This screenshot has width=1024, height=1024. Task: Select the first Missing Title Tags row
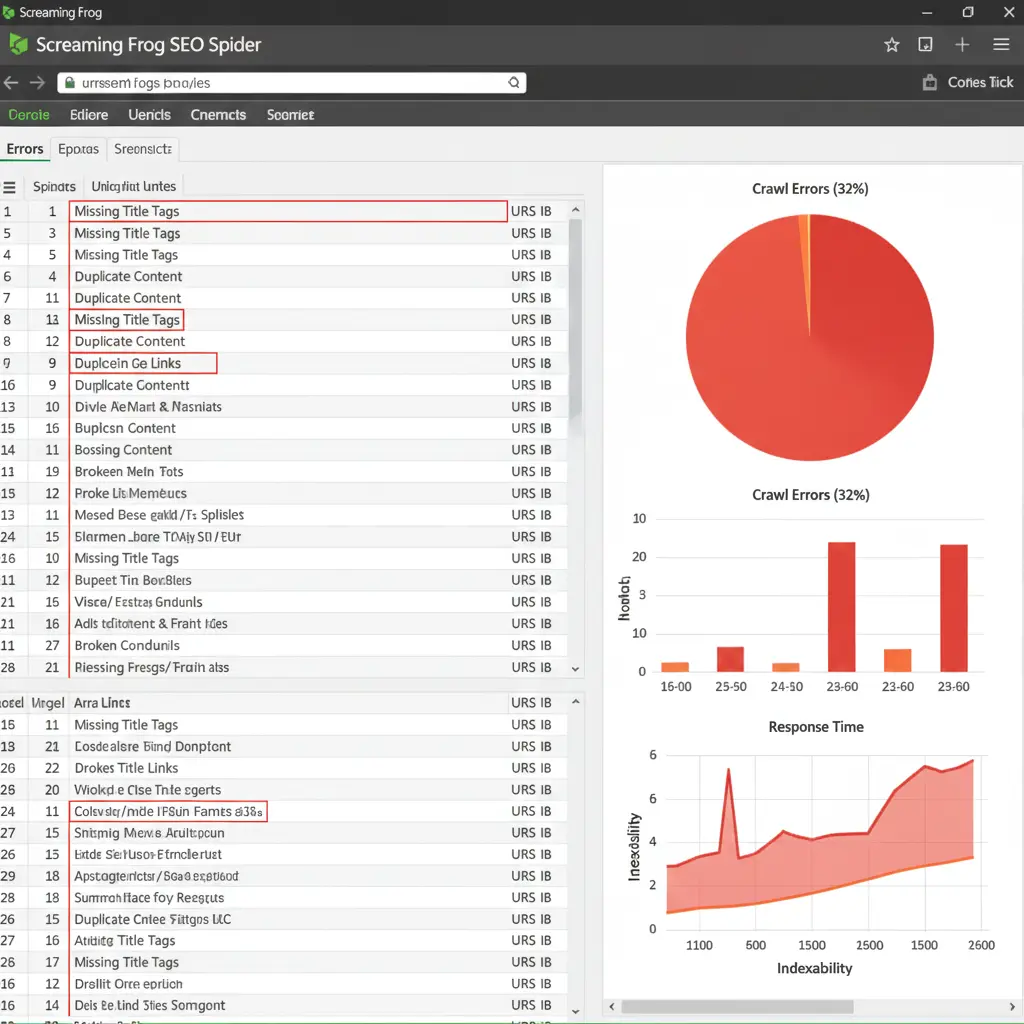pyautogui.click(x=288, y=211)
